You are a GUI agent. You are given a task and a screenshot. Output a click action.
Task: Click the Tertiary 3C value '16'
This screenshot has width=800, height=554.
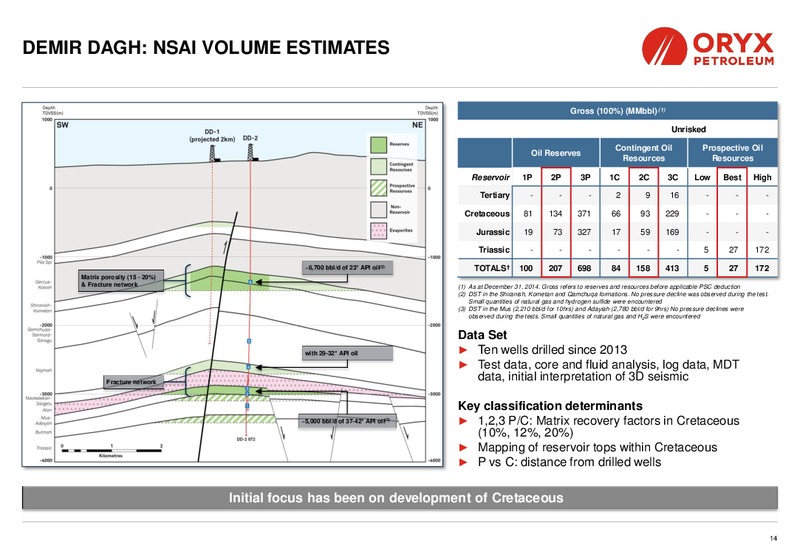tap(674, 195)
